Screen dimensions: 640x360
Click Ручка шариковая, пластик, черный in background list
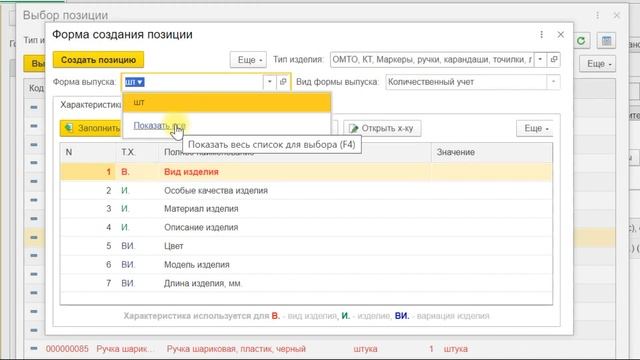236,349
